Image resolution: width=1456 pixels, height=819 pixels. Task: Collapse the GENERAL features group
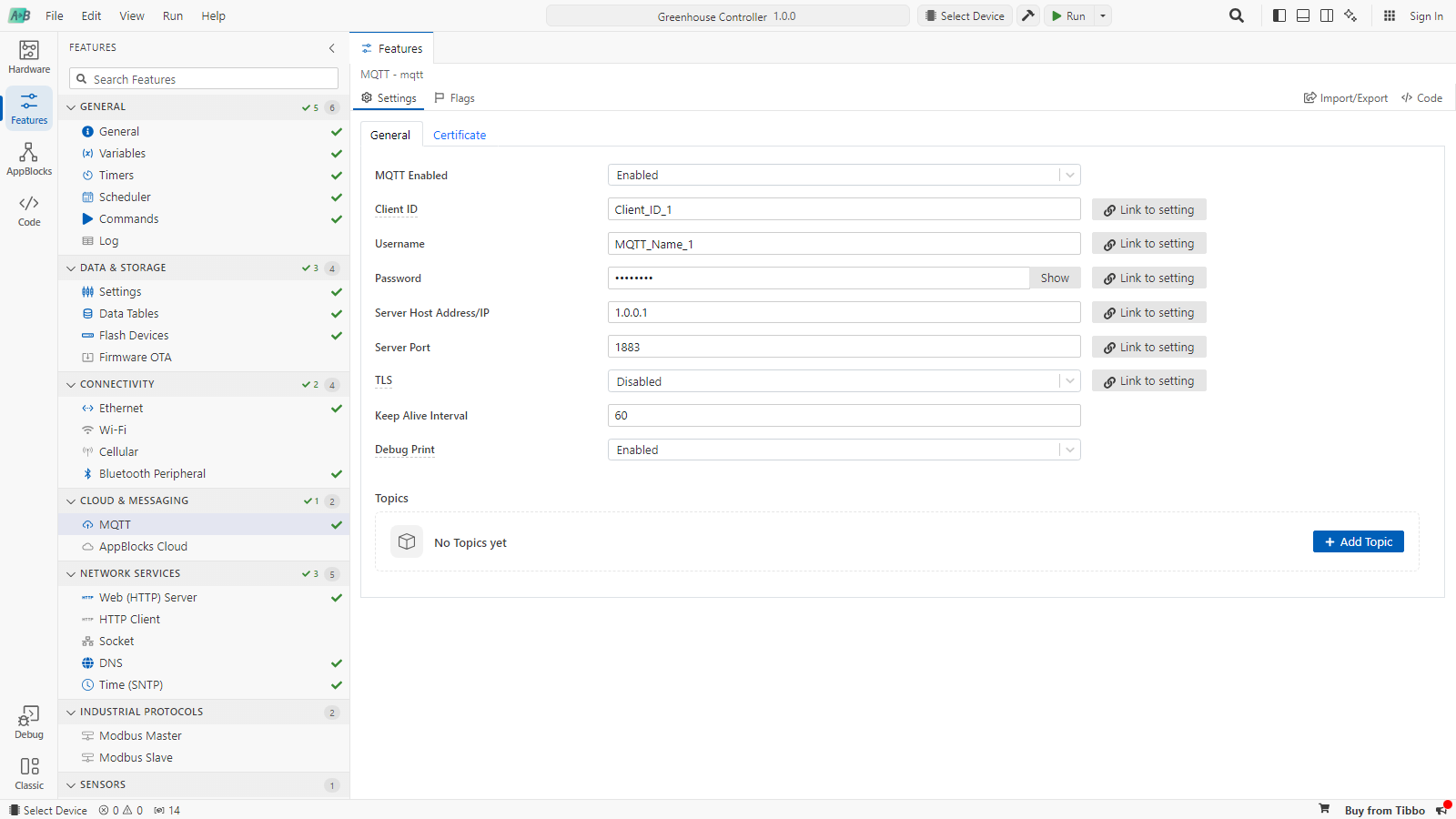tap(71, 107)
